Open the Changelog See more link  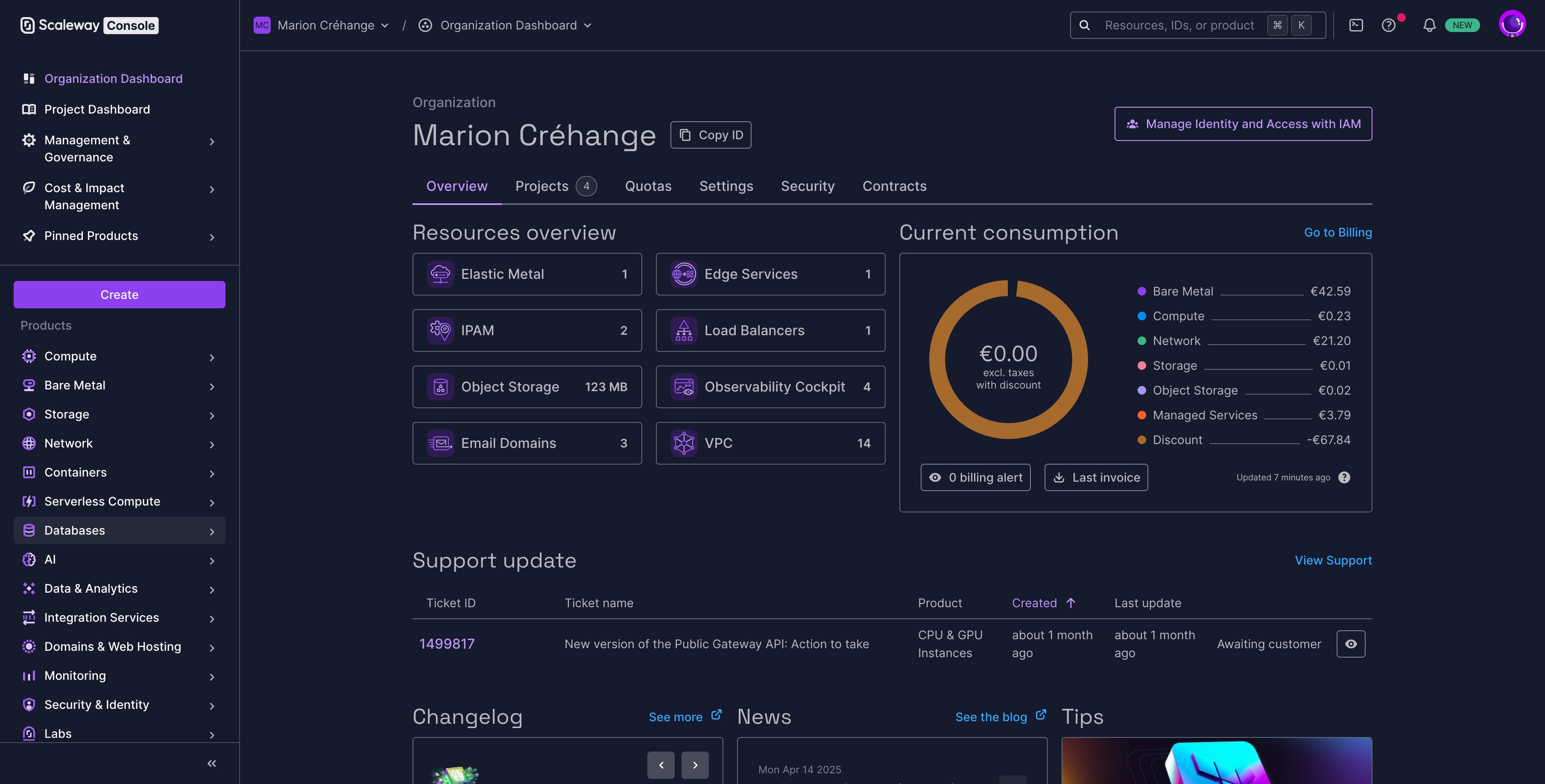point(685,716)
